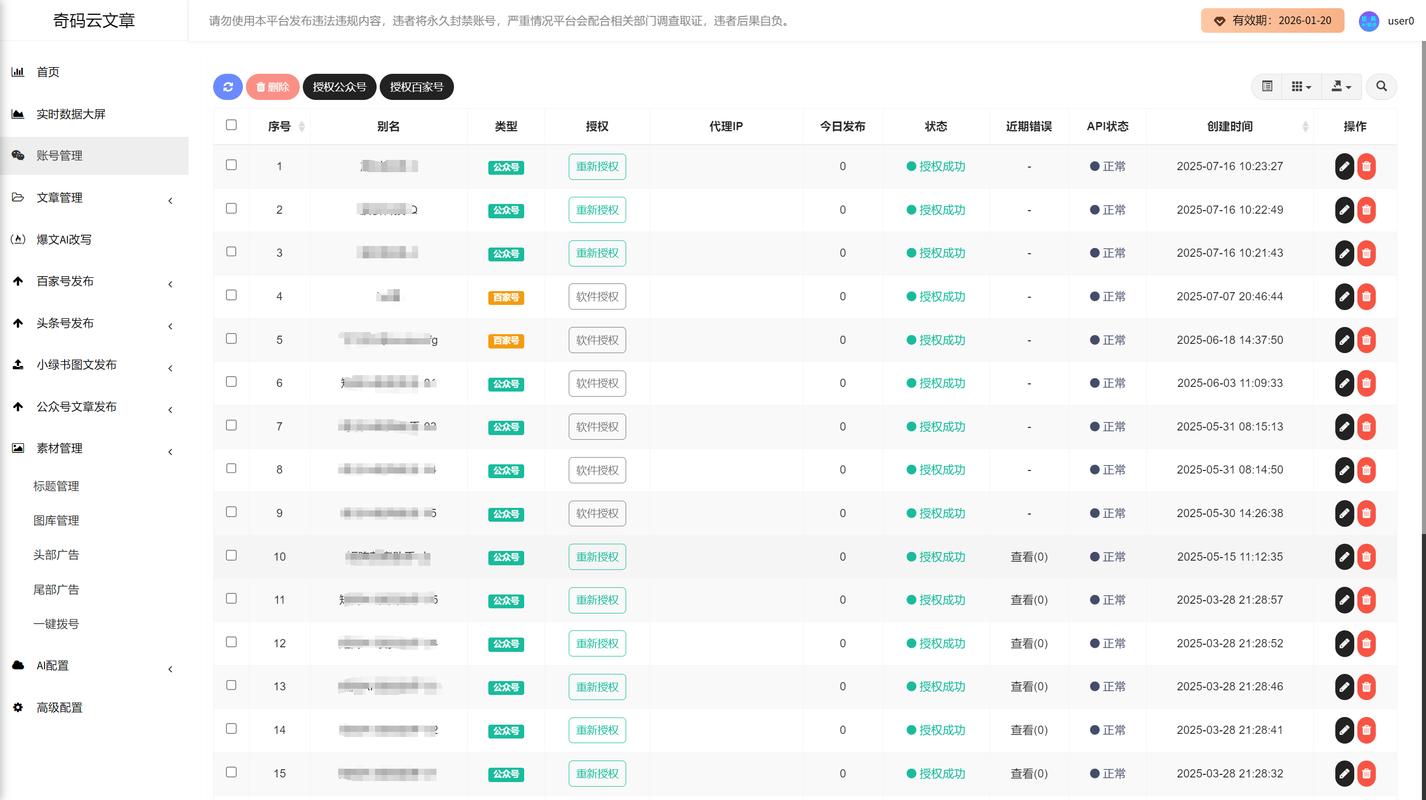Open the export data dropdown
1426x800 pixels.
click(1341, 87)
